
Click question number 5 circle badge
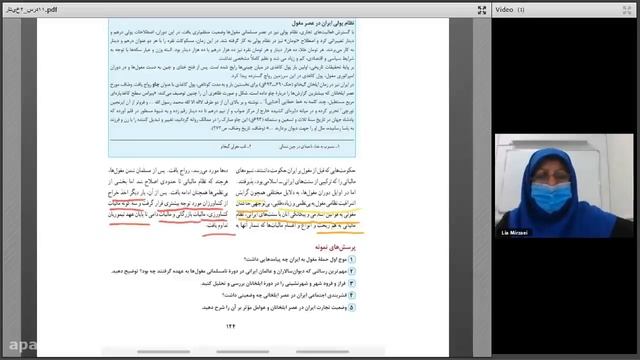point(351,307)
